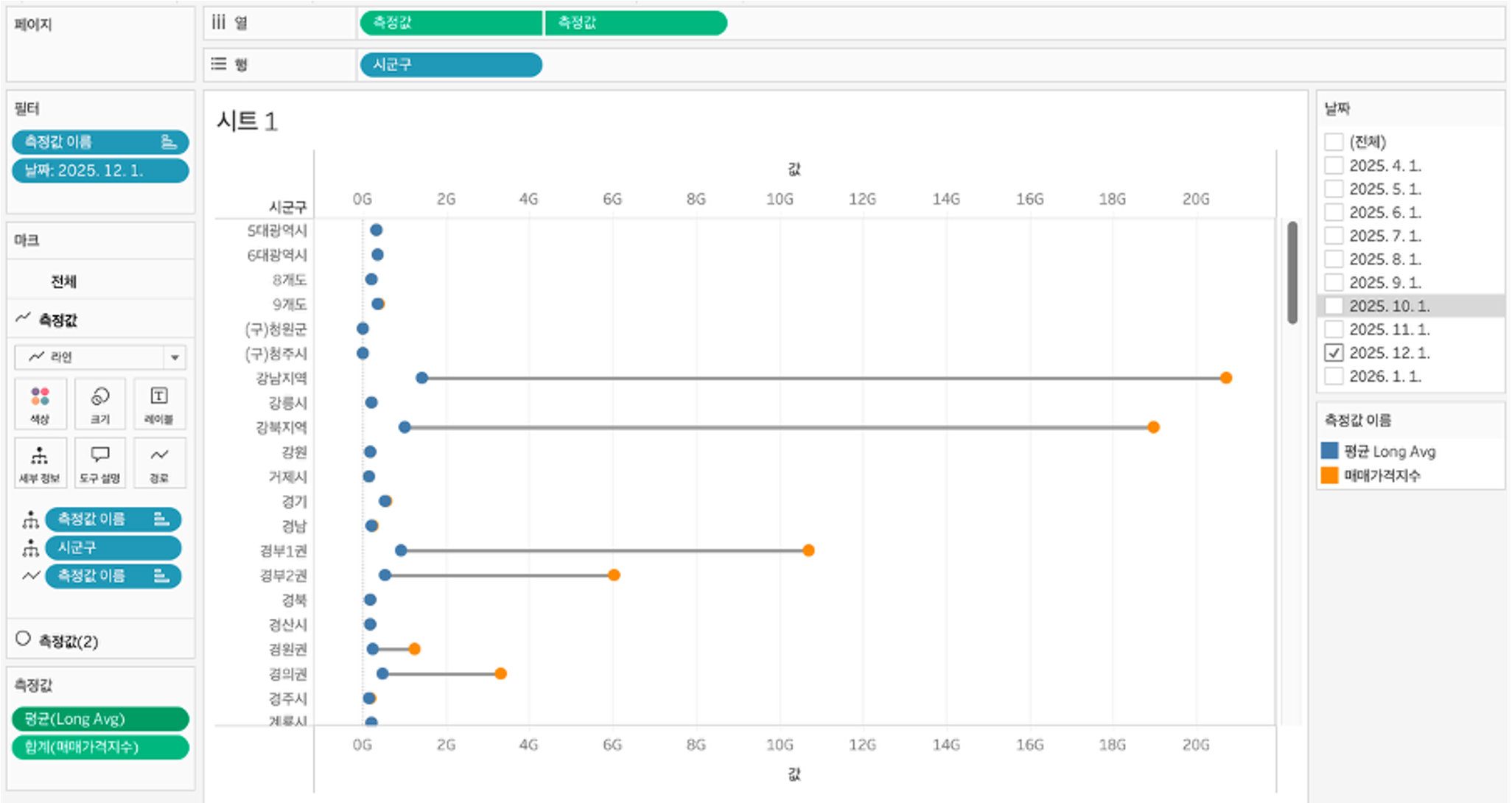Check the 2025. 11. 1. date checkbox
Image resolution: width=1512 pixels, height=803 pixels.
tap(1334, 329)
